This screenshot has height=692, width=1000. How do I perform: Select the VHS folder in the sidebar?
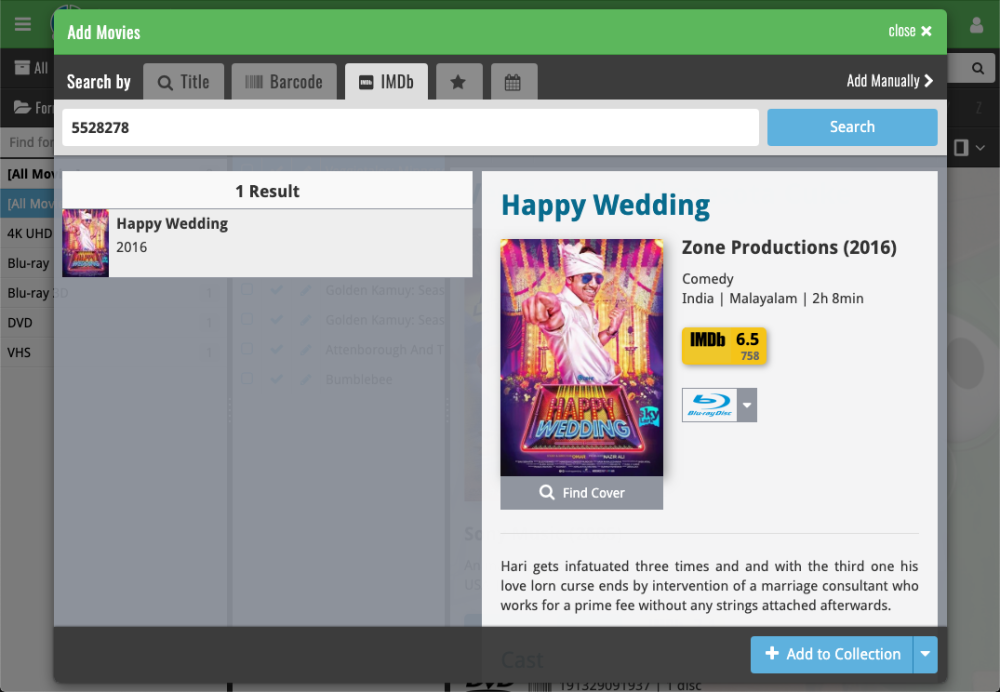19,352
